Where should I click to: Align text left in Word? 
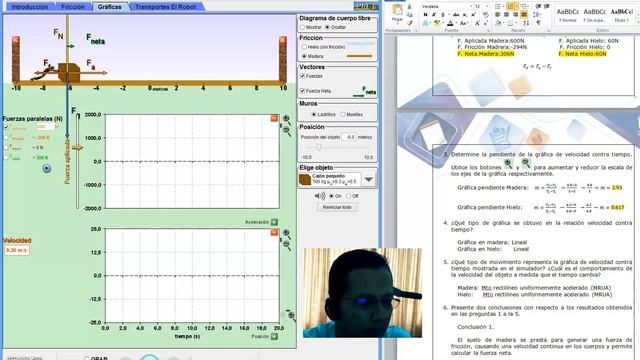498,15
